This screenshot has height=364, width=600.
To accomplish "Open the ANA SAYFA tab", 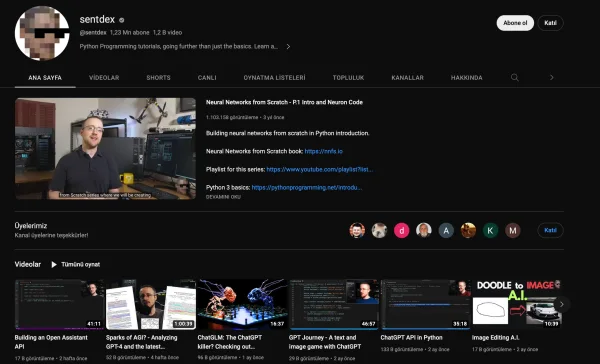I will (45, 78).
